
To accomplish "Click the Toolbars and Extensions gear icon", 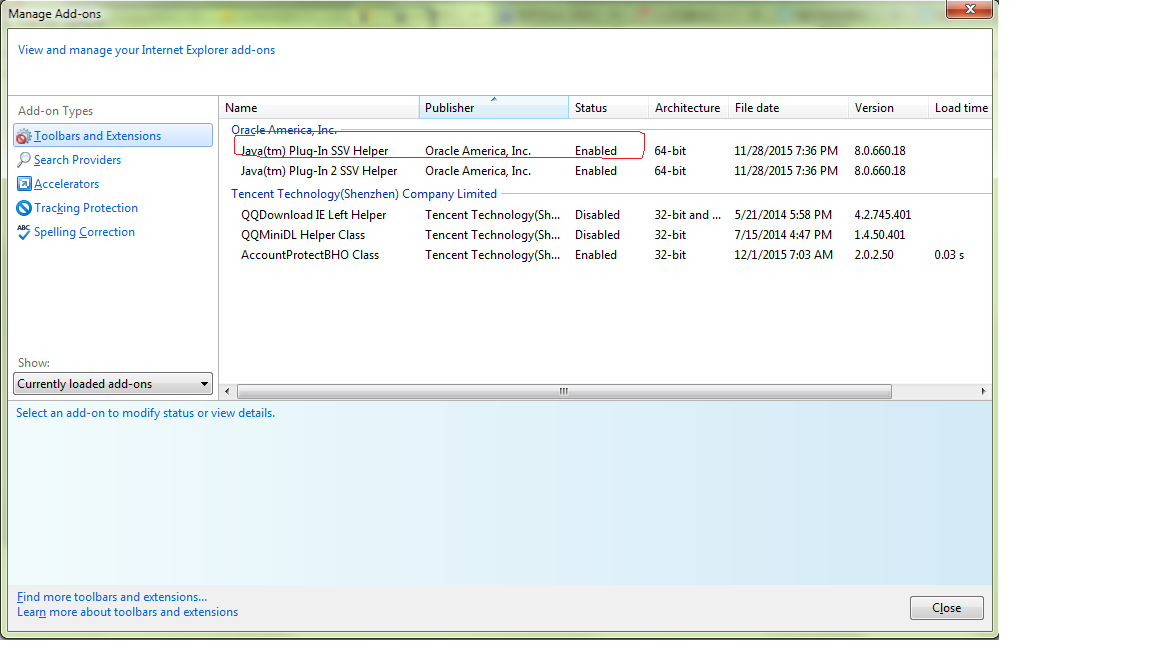I will [24, 136].
